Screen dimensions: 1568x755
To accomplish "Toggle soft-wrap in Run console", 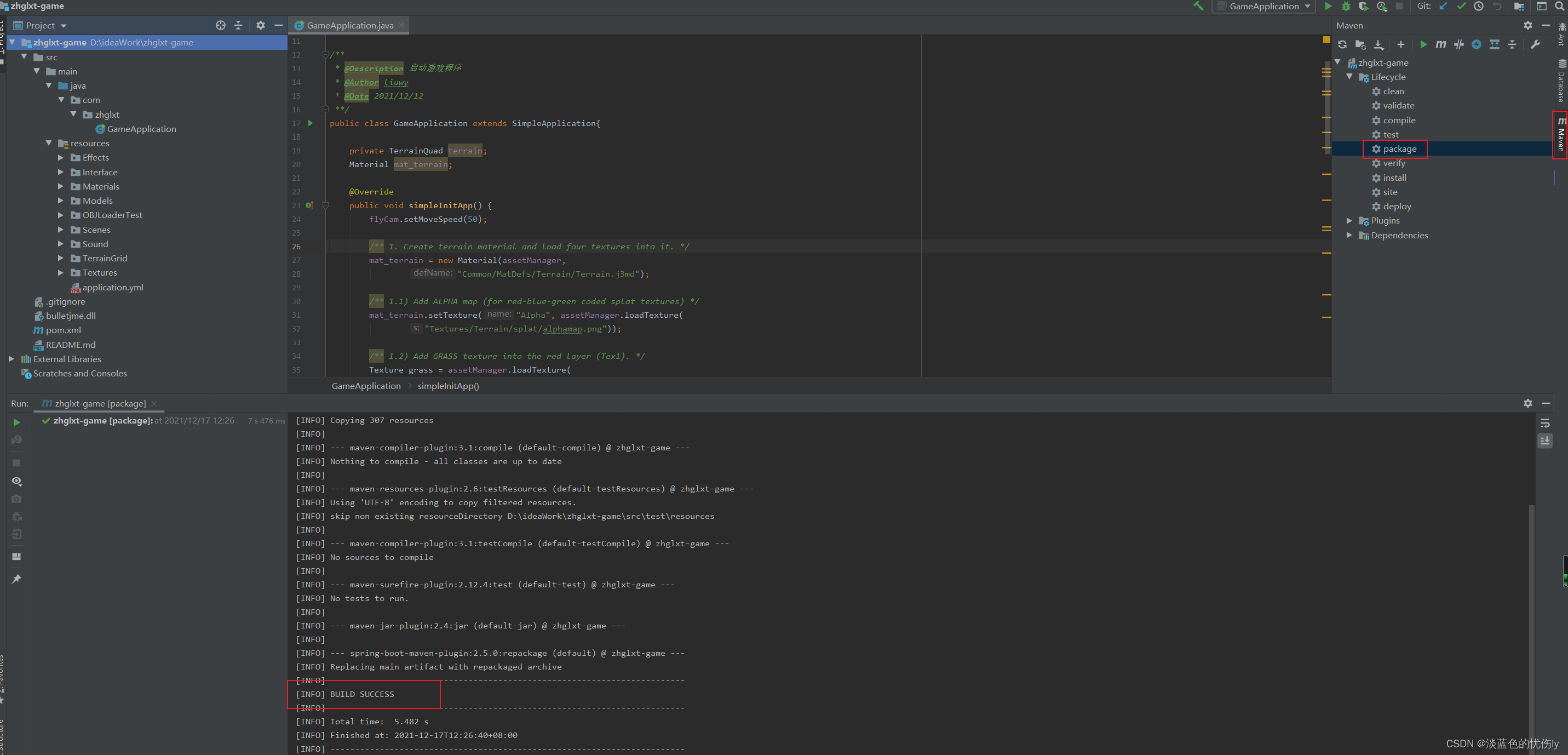I will (1544, 423).
